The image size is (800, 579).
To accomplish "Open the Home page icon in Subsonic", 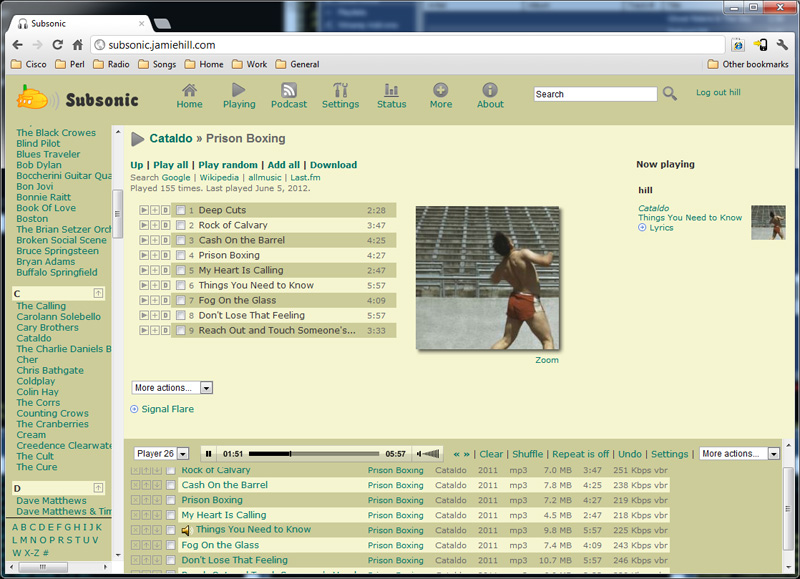I will click(x=189, y=90).
